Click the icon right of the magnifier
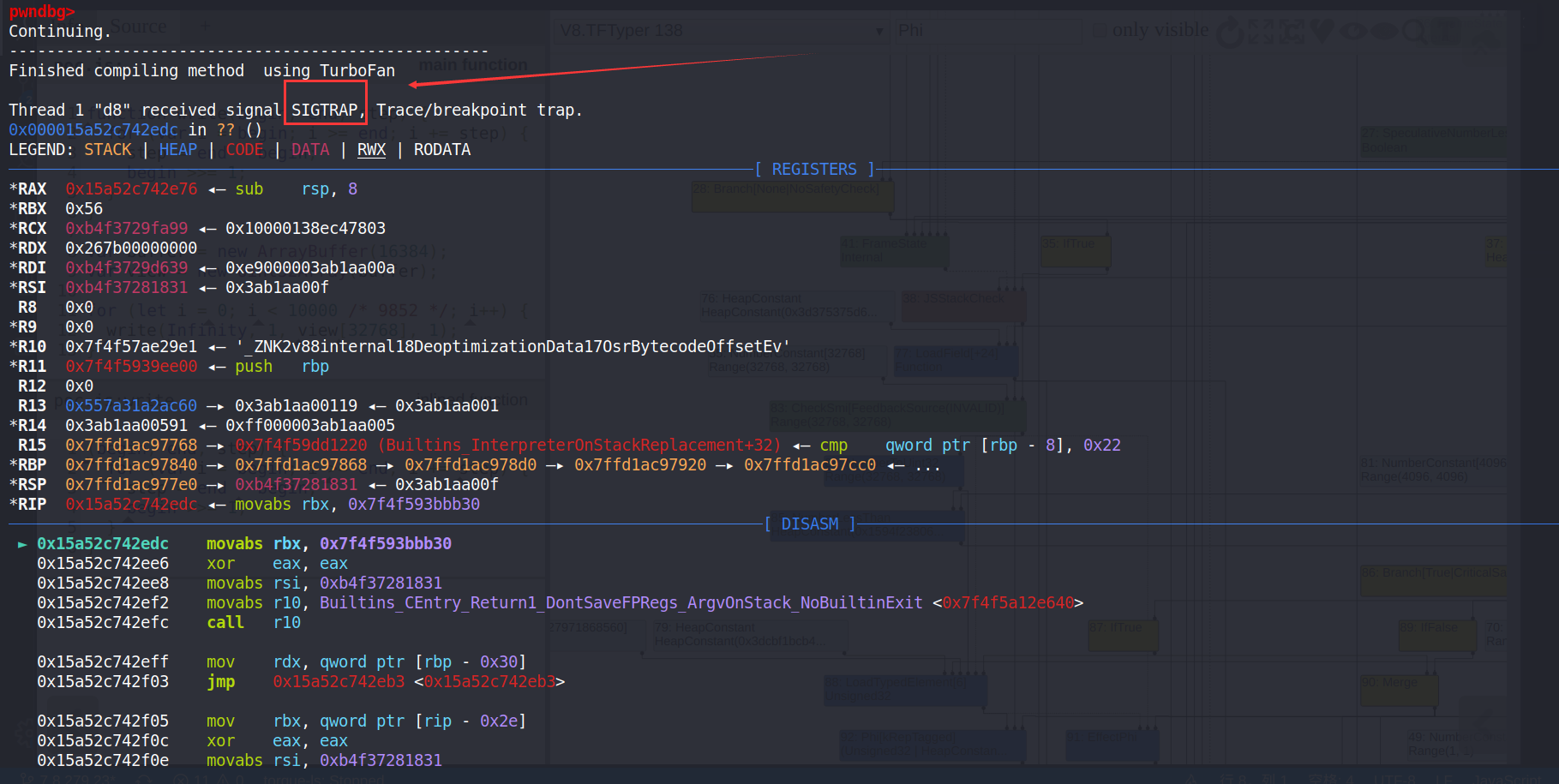Screen dimensions: 1559x784 tap(1448, 32)
